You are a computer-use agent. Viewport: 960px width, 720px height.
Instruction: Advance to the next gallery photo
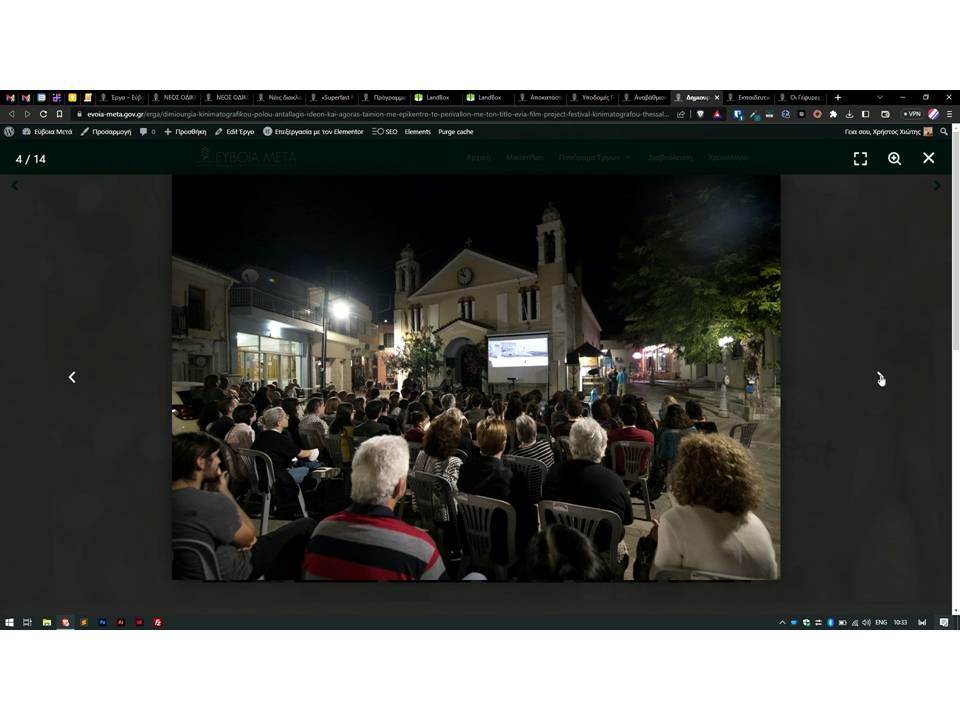880,377
